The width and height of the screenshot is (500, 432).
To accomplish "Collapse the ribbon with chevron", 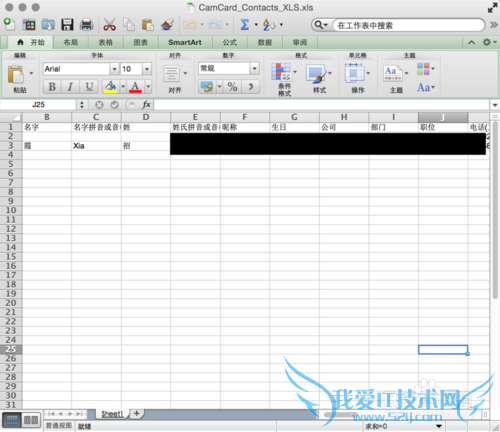I will tap(471, 42).
